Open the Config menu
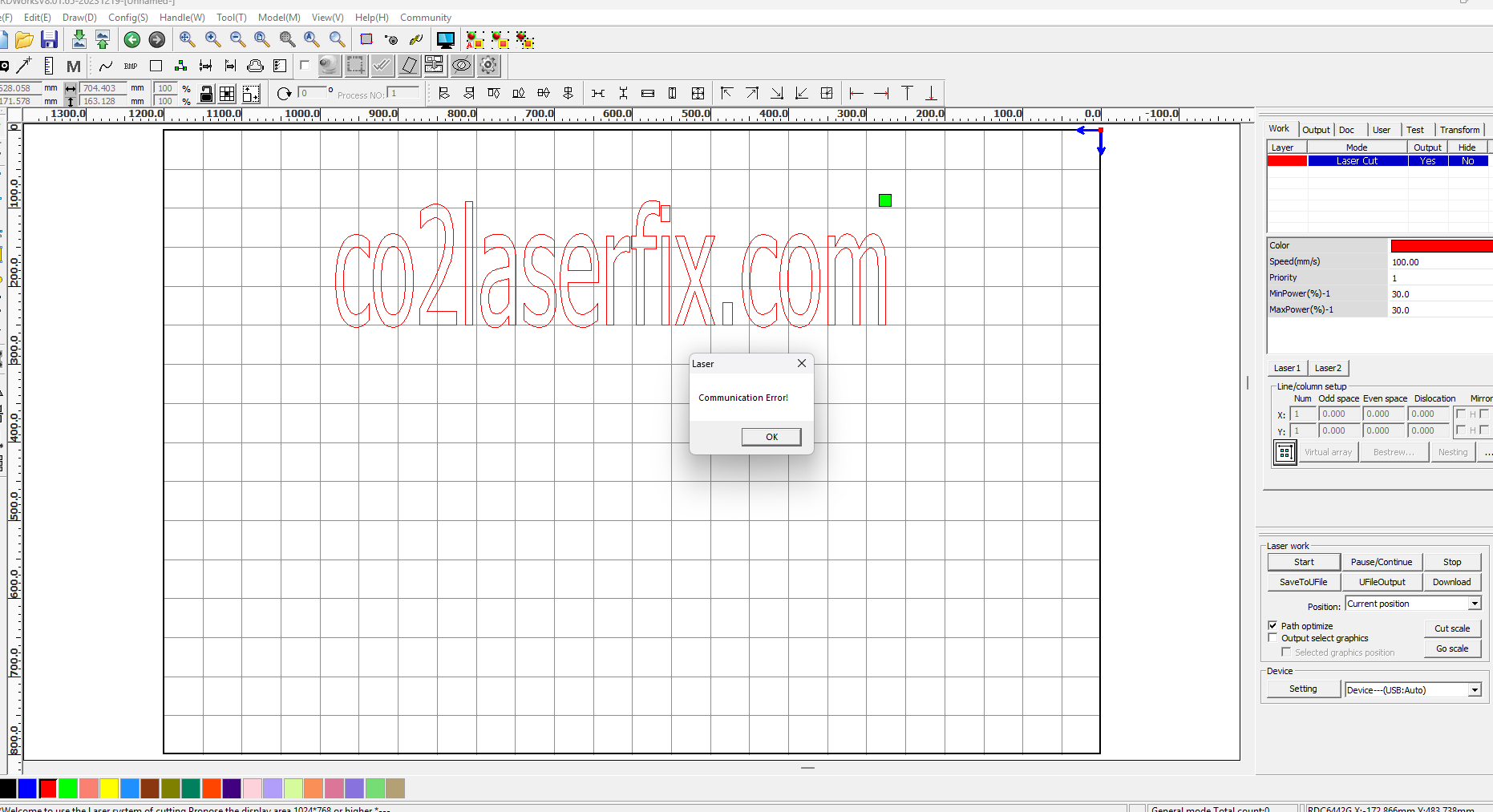 coord(127,18)
